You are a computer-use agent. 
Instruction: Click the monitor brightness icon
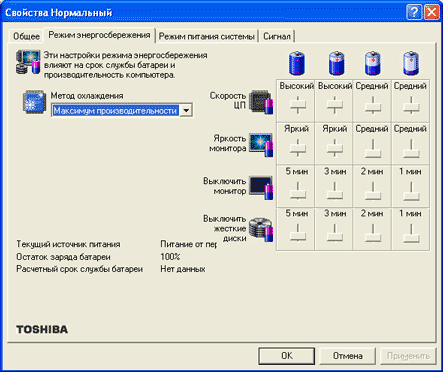point(261,145)
